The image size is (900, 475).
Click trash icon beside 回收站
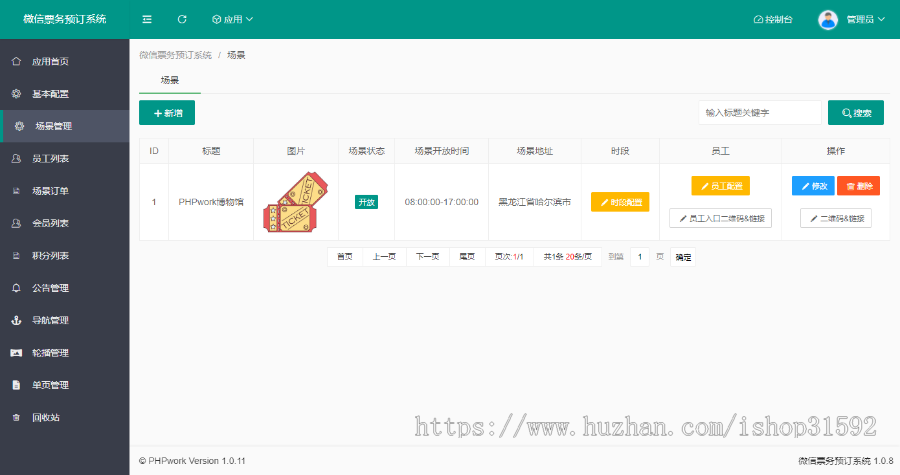coord(16,418)
